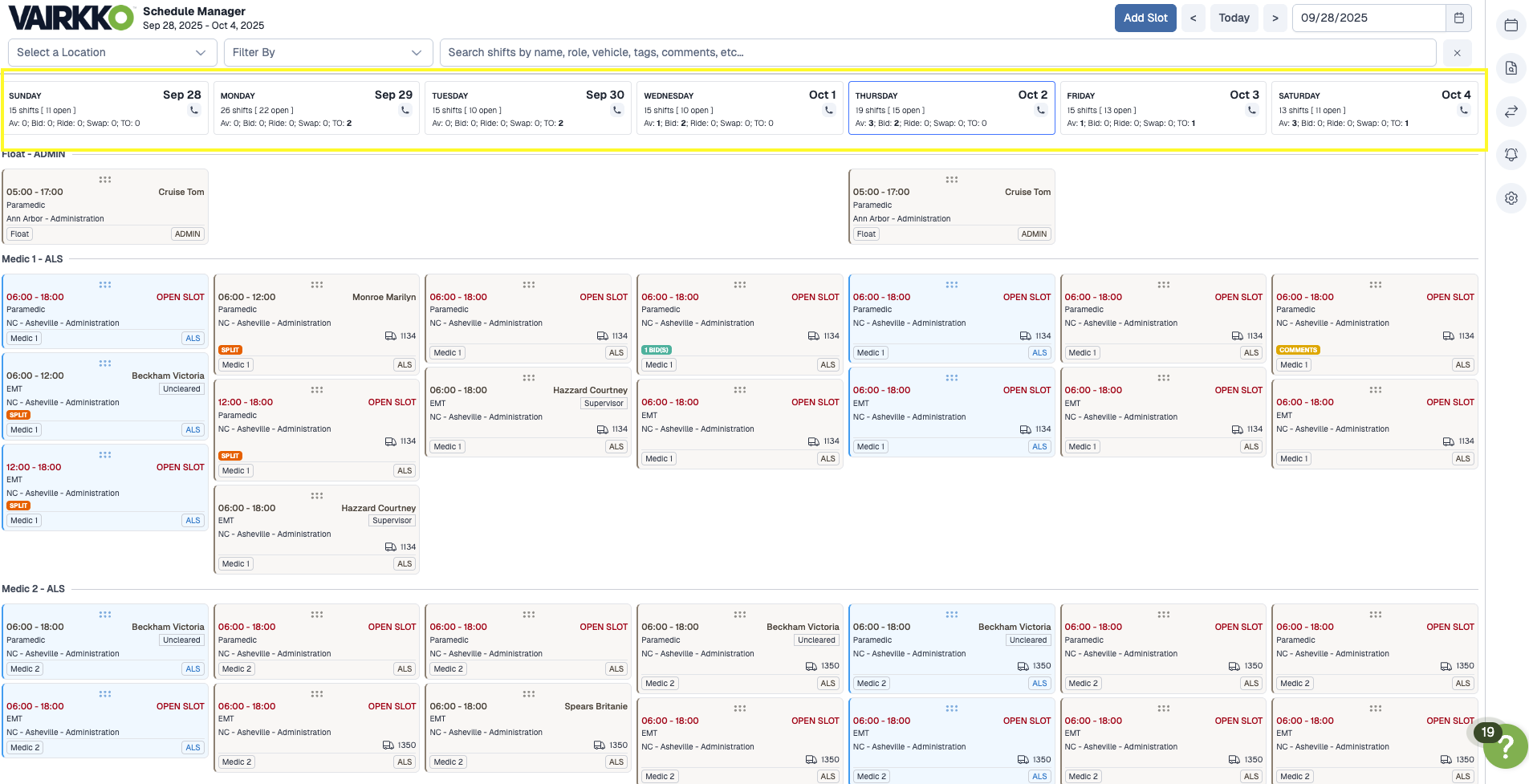
Task: Clear the shift search with the X
Action: tap(1457, 53)
